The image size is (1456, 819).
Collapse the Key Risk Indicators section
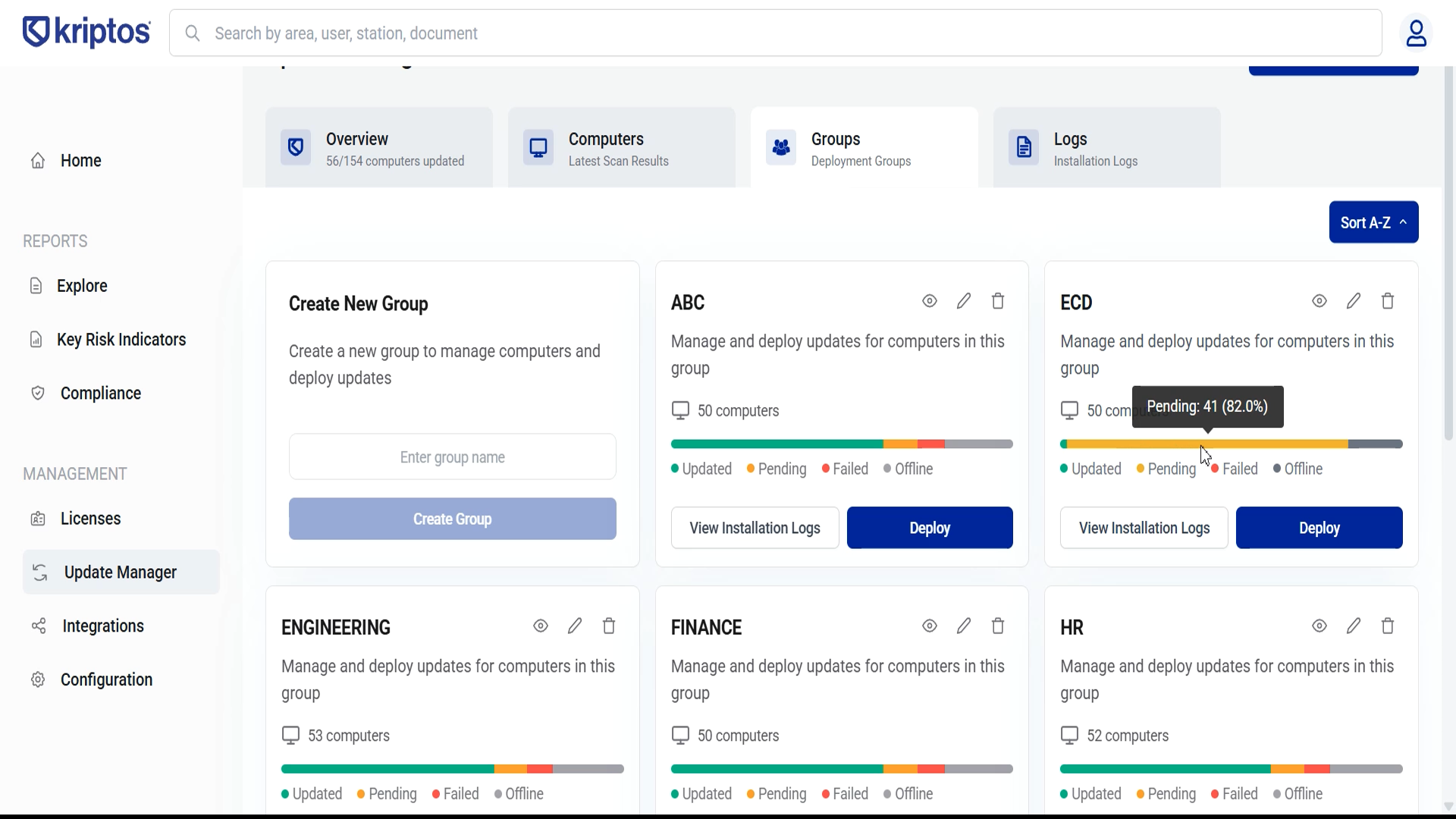coord(123,339)
